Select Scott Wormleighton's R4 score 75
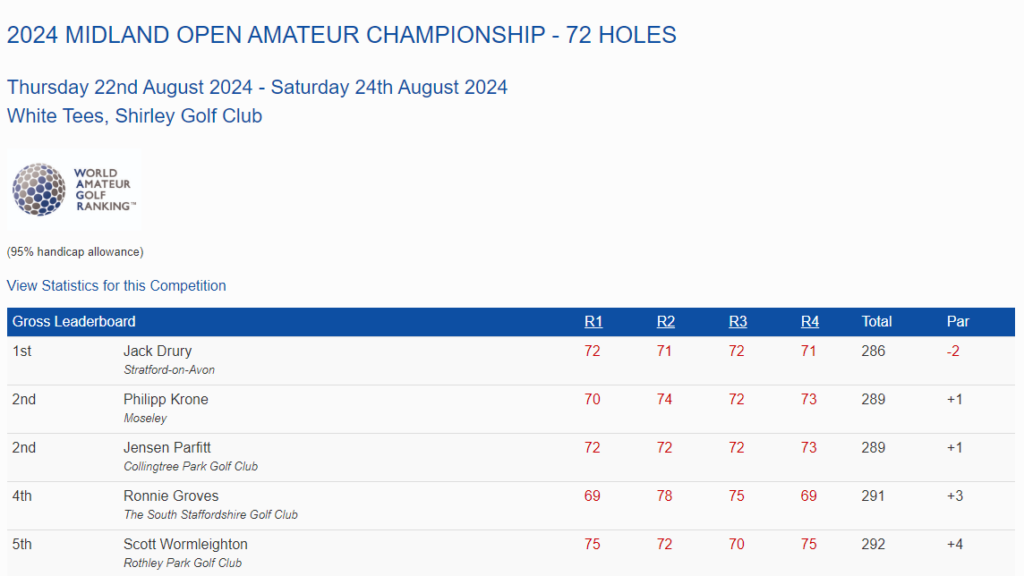1024x576 pixels. [x=808, y=545]
